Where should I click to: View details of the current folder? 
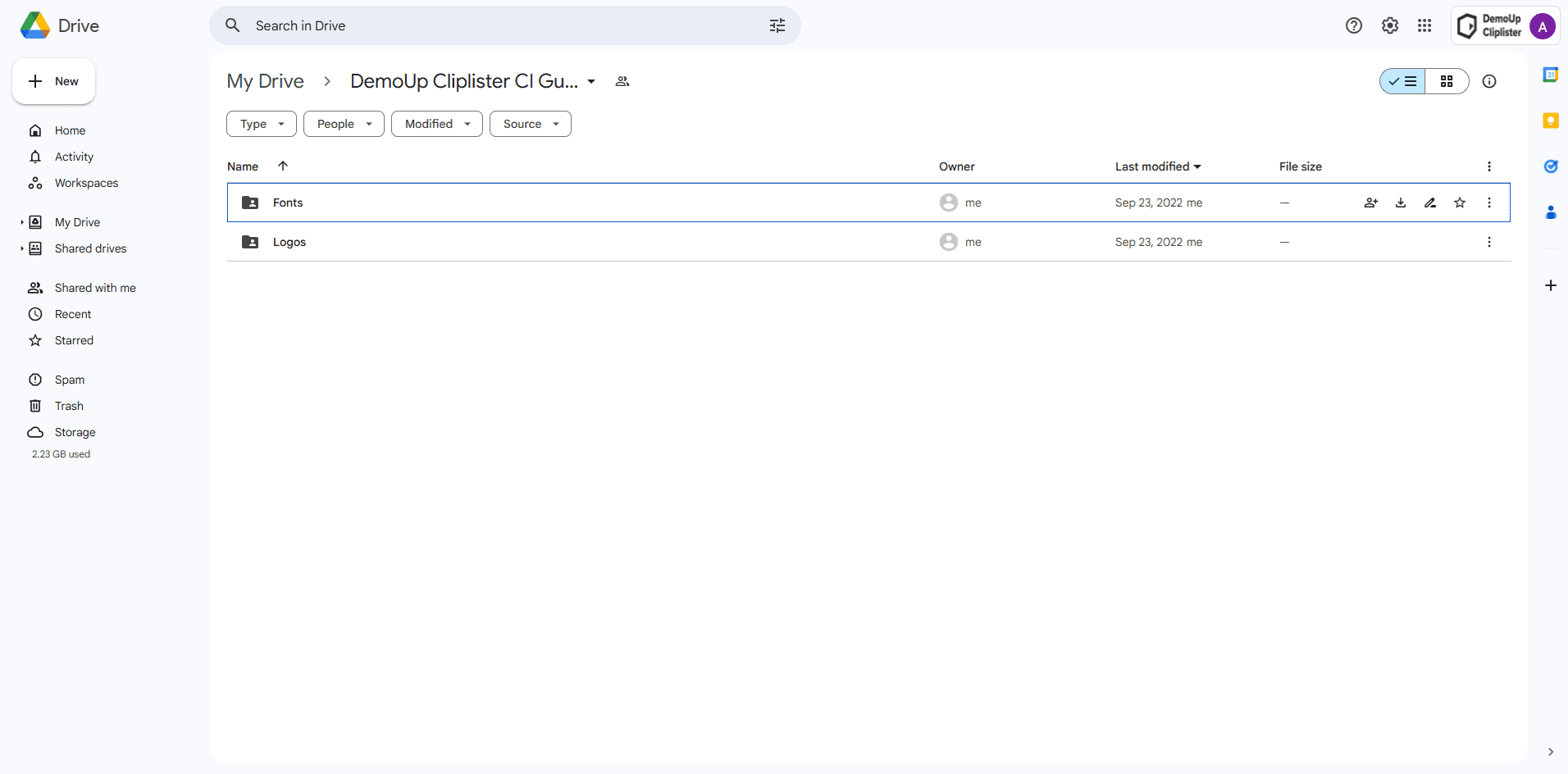click(x=1490, y=81)
